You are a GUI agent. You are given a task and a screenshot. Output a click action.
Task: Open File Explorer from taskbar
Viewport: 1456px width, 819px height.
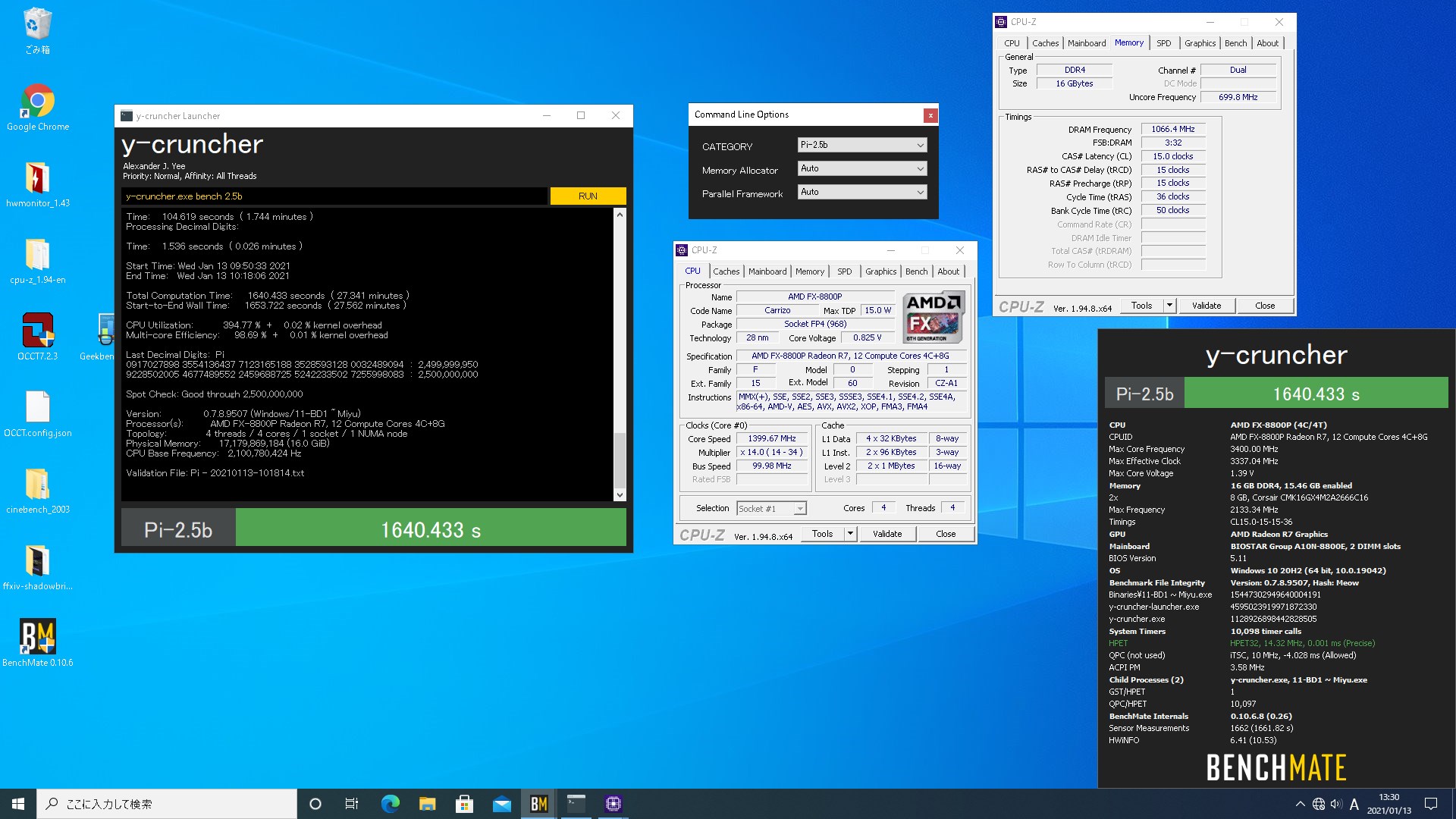[x=427, y=804]
